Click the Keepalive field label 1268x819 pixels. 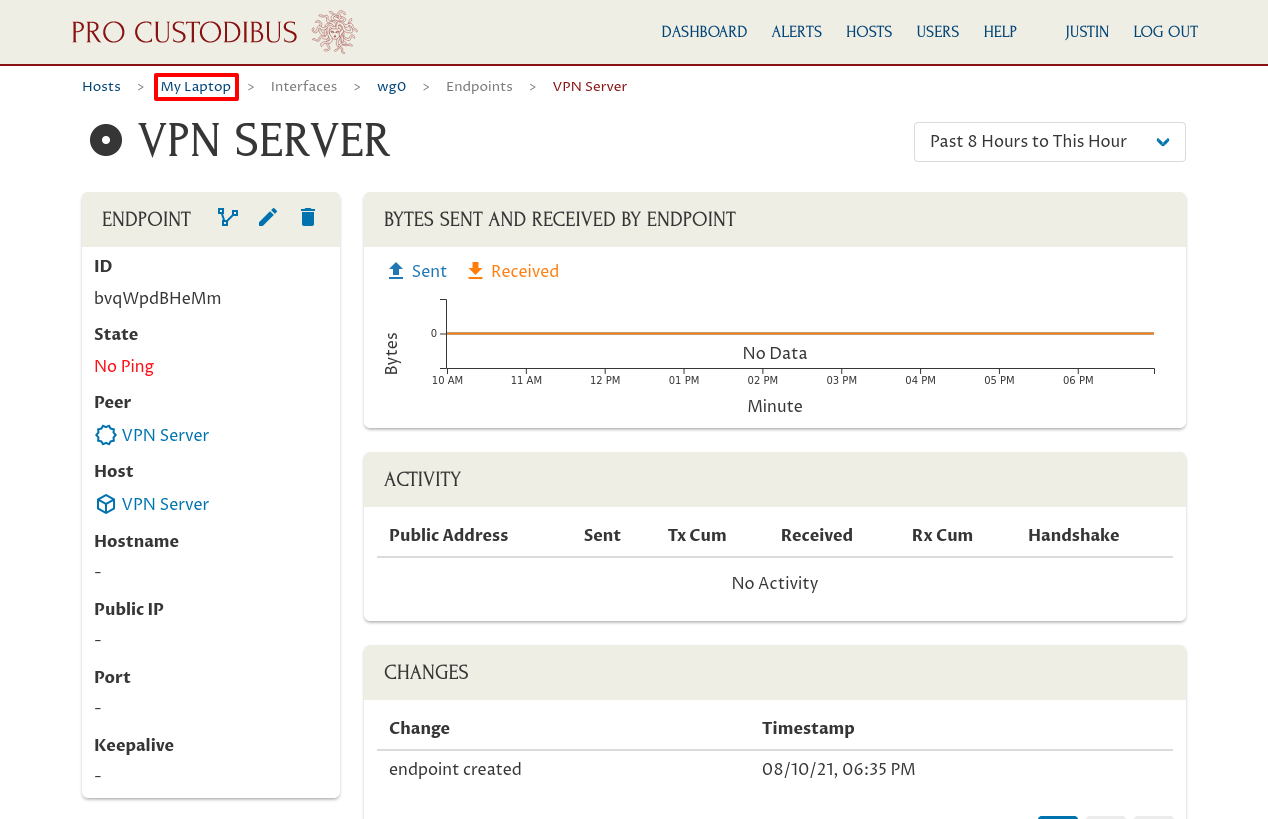(134, 745)
